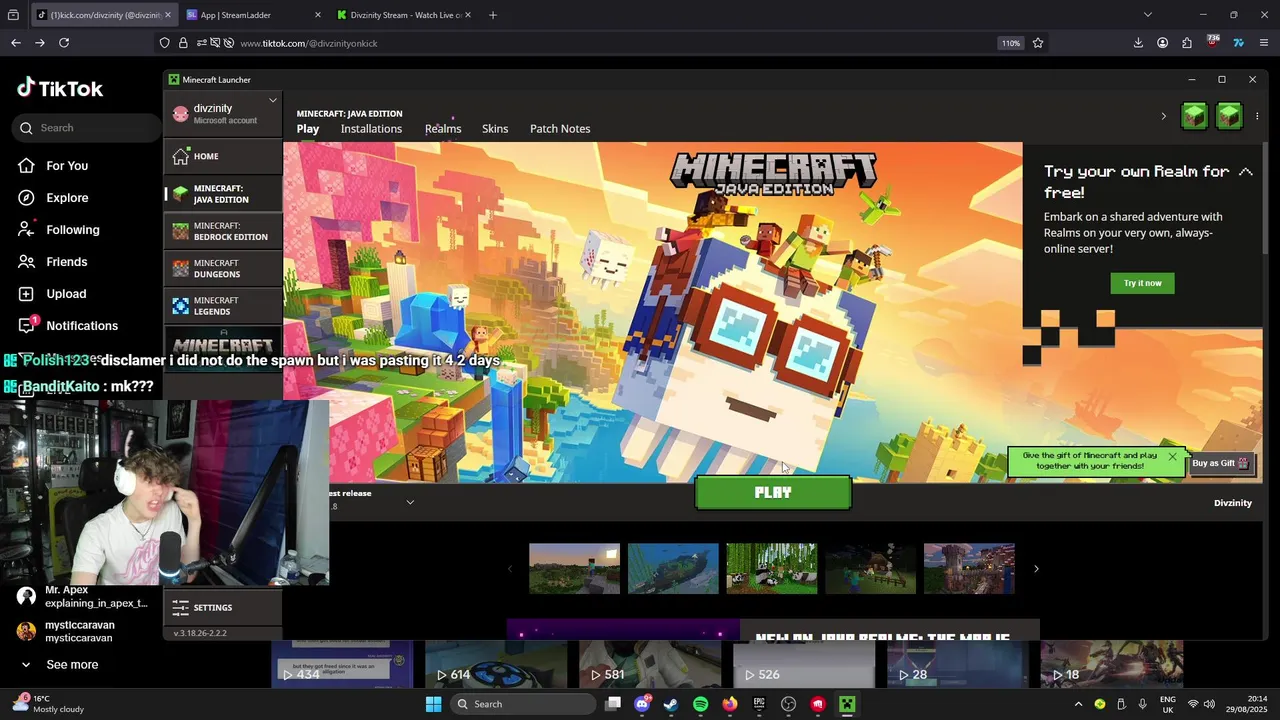Reload the browser page
Viewport: 1280px width, 720px height.
(x=64, y=43)
